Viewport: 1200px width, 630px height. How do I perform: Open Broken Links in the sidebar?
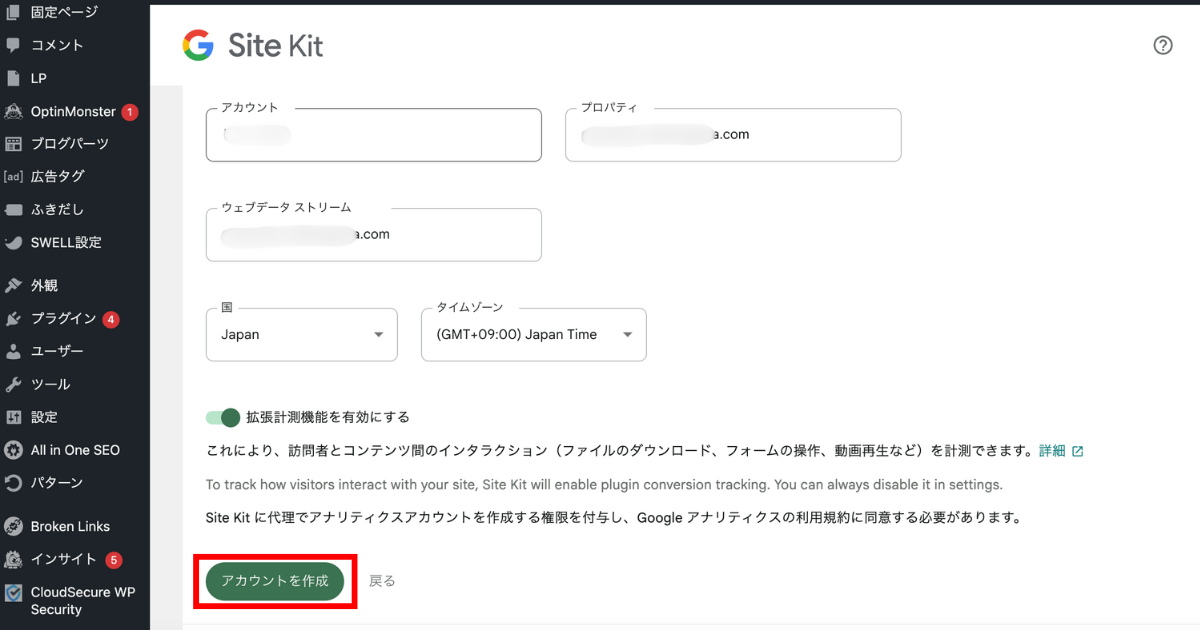70,526
